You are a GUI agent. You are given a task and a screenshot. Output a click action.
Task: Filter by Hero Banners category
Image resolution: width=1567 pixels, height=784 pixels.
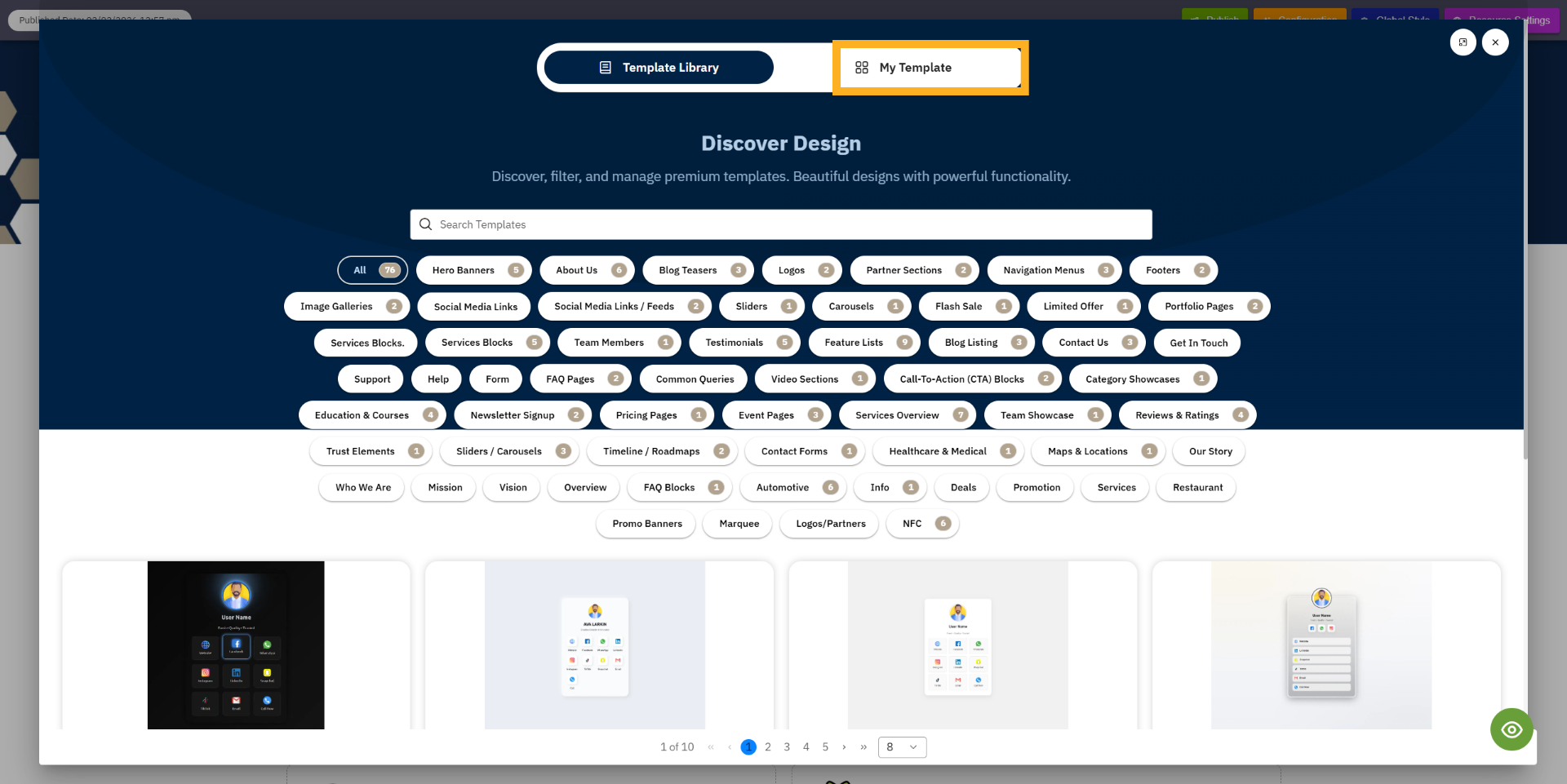click(x=473, y=270)
